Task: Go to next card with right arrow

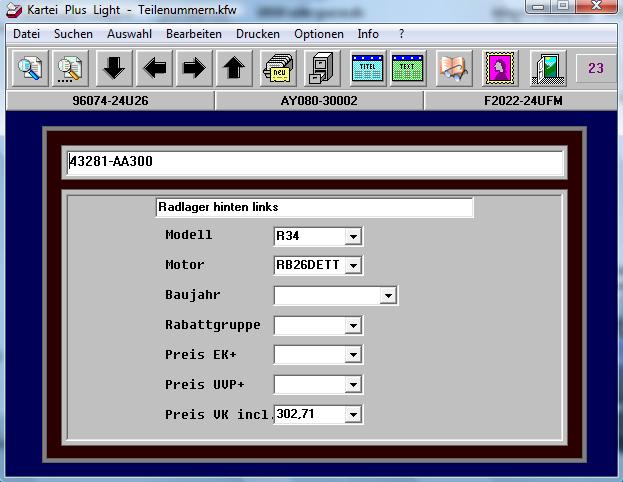Action: tap(194, 69)
